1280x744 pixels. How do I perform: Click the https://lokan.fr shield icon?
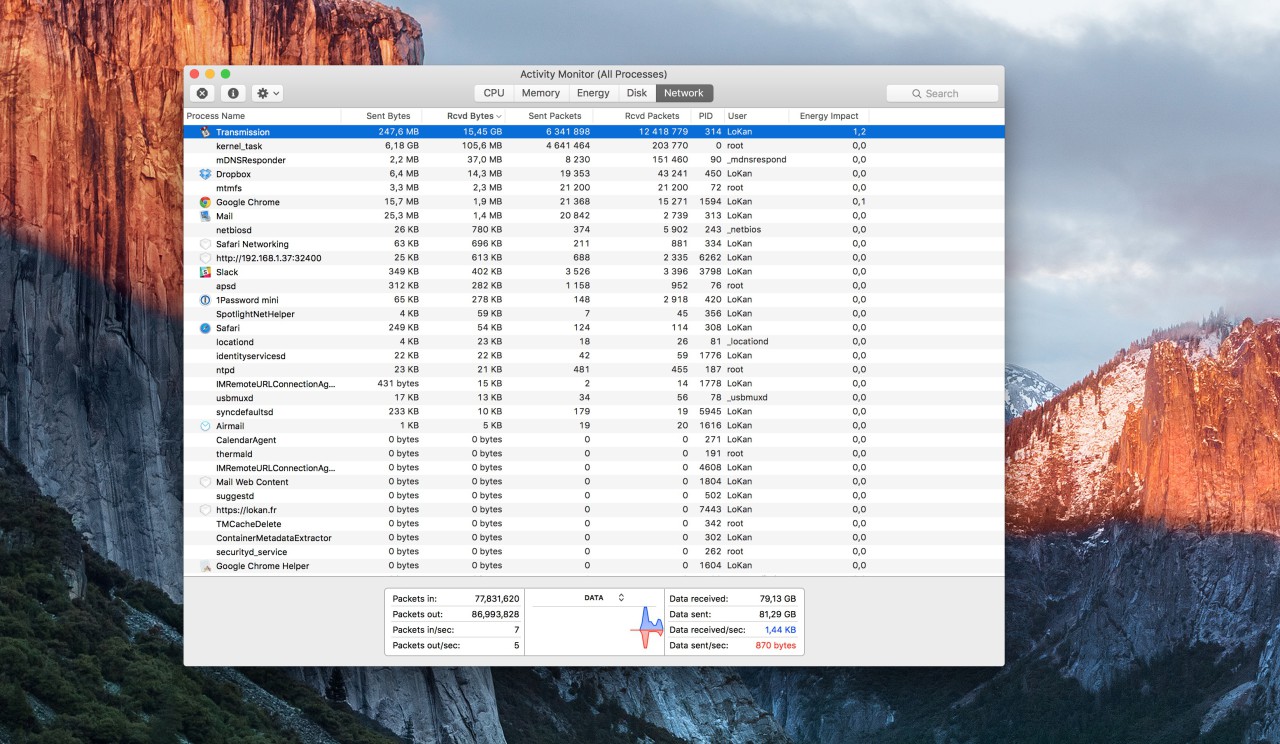(205, 510)
